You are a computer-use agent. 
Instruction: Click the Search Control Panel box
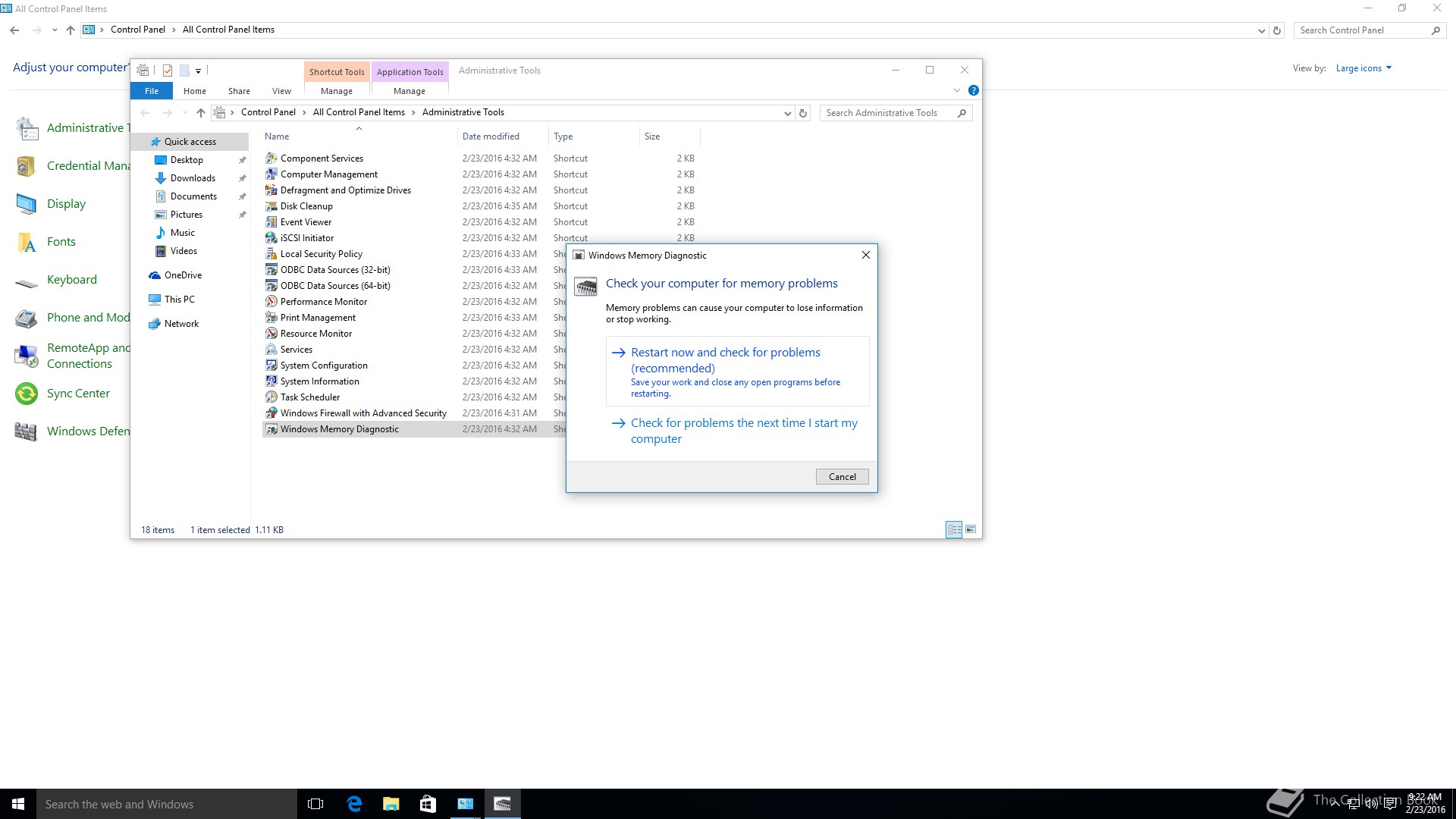pos(1370,30)
